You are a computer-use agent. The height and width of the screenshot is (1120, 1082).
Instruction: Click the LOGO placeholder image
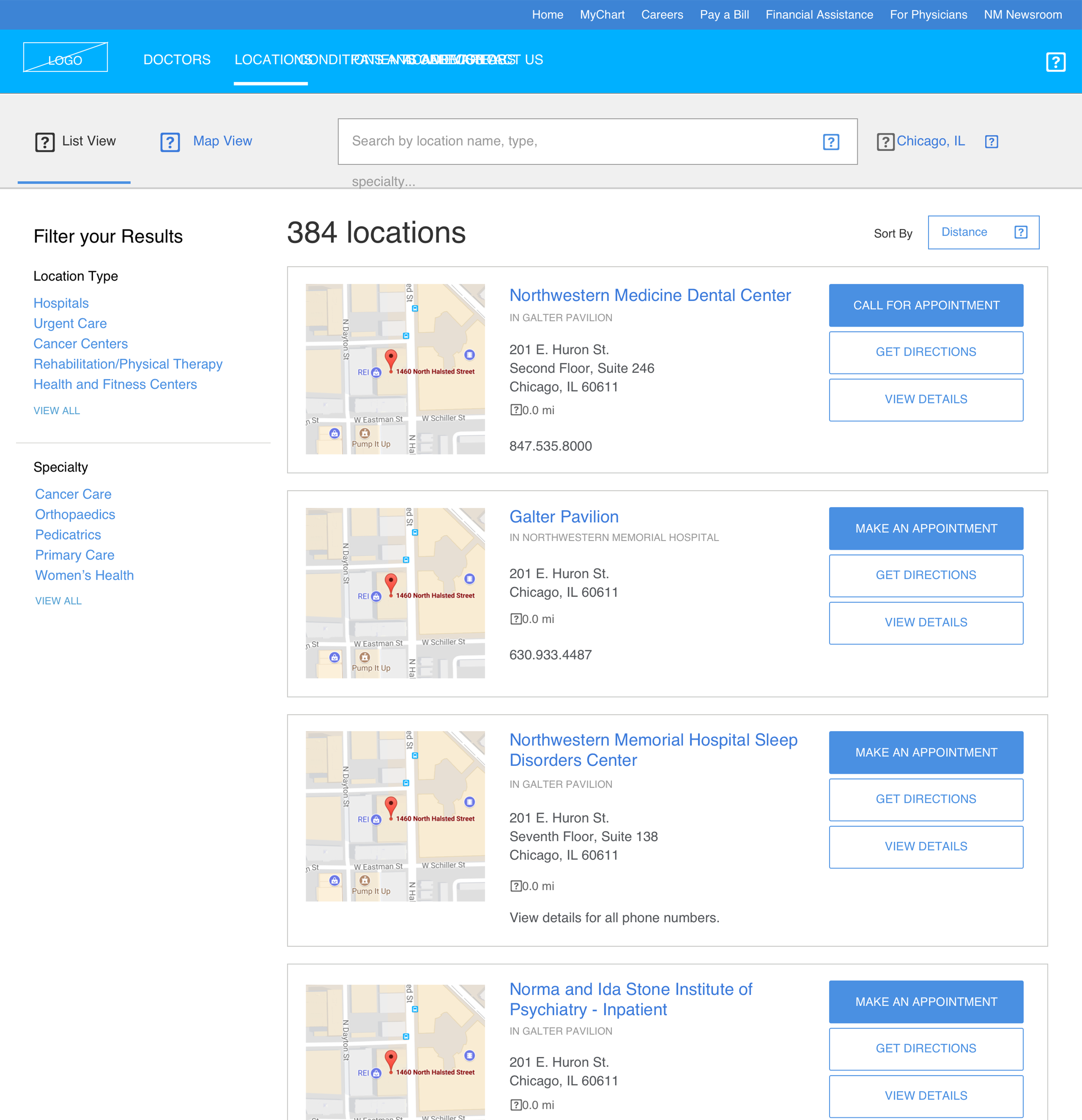(65, 57)
